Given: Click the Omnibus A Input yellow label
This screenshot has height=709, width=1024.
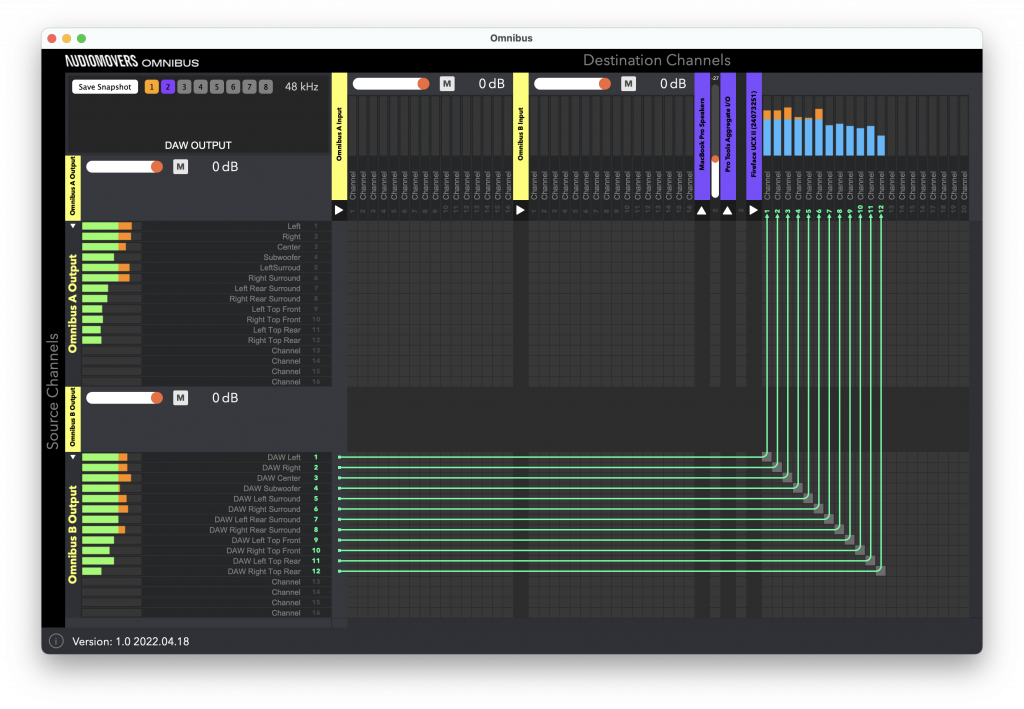Looking at the screenshot, I should pos(339,136).
